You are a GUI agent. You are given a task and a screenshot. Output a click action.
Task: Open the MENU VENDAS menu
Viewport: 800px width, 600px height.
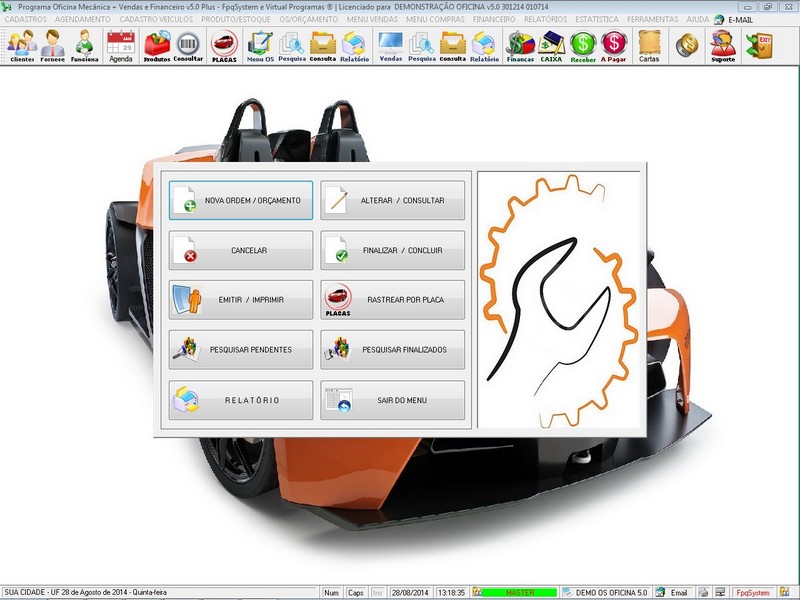tap(372, 19)
